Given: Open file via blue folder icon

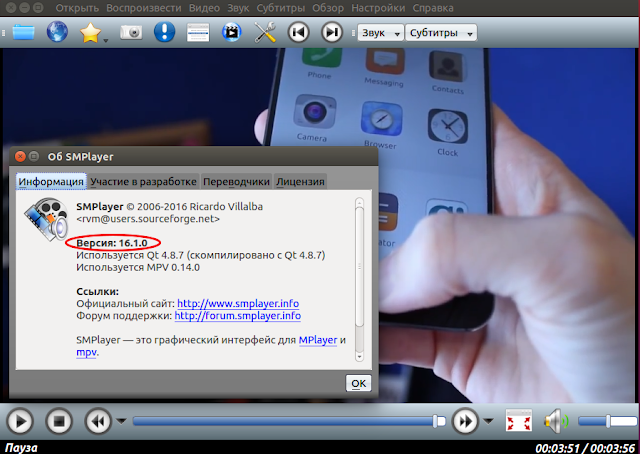Looking at the screenshot, I should [23, 32].
